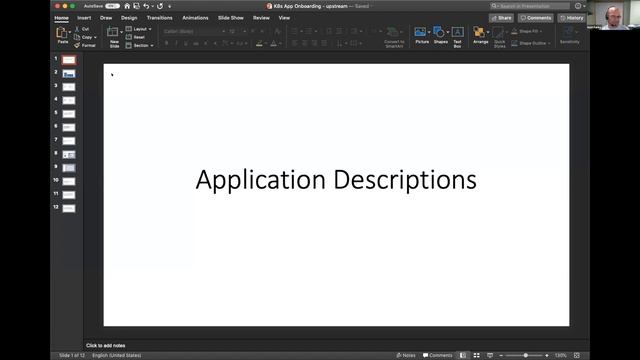Click Fit slide to window icon
This screenshot has width=640, height=360.
tap(577, 356)
